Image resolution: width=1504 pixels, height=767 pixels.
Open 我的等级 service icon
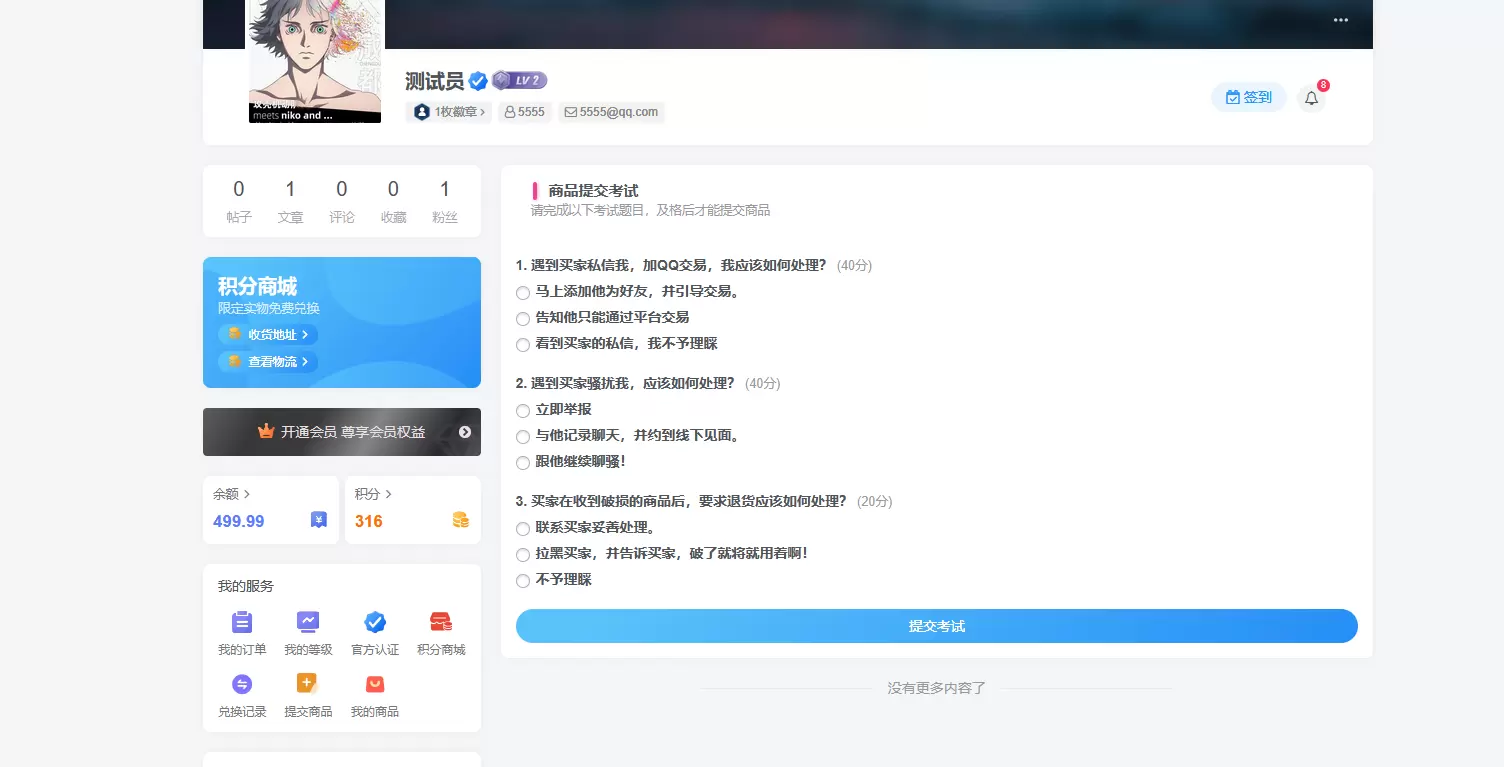tap(308, 622)
